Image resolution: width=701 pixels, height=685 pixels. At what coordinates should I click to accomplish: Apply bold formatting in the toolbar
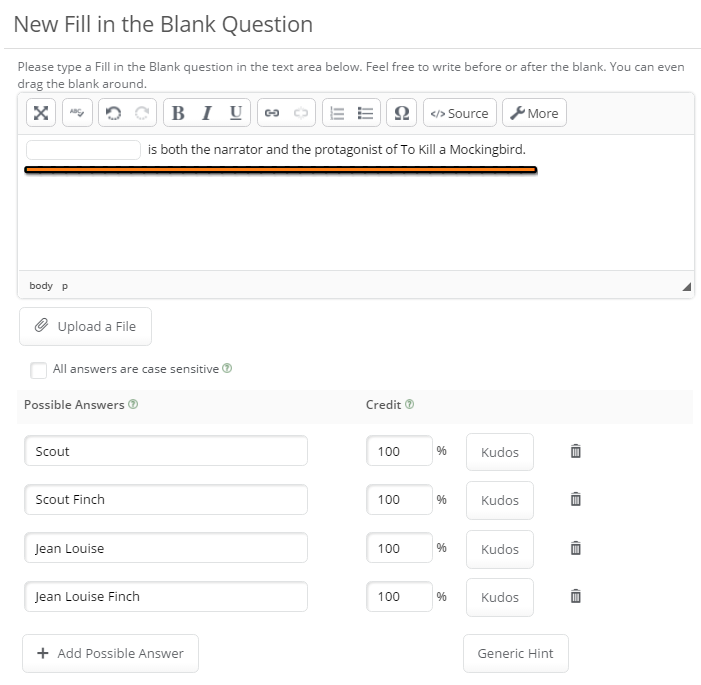(178, 113)
